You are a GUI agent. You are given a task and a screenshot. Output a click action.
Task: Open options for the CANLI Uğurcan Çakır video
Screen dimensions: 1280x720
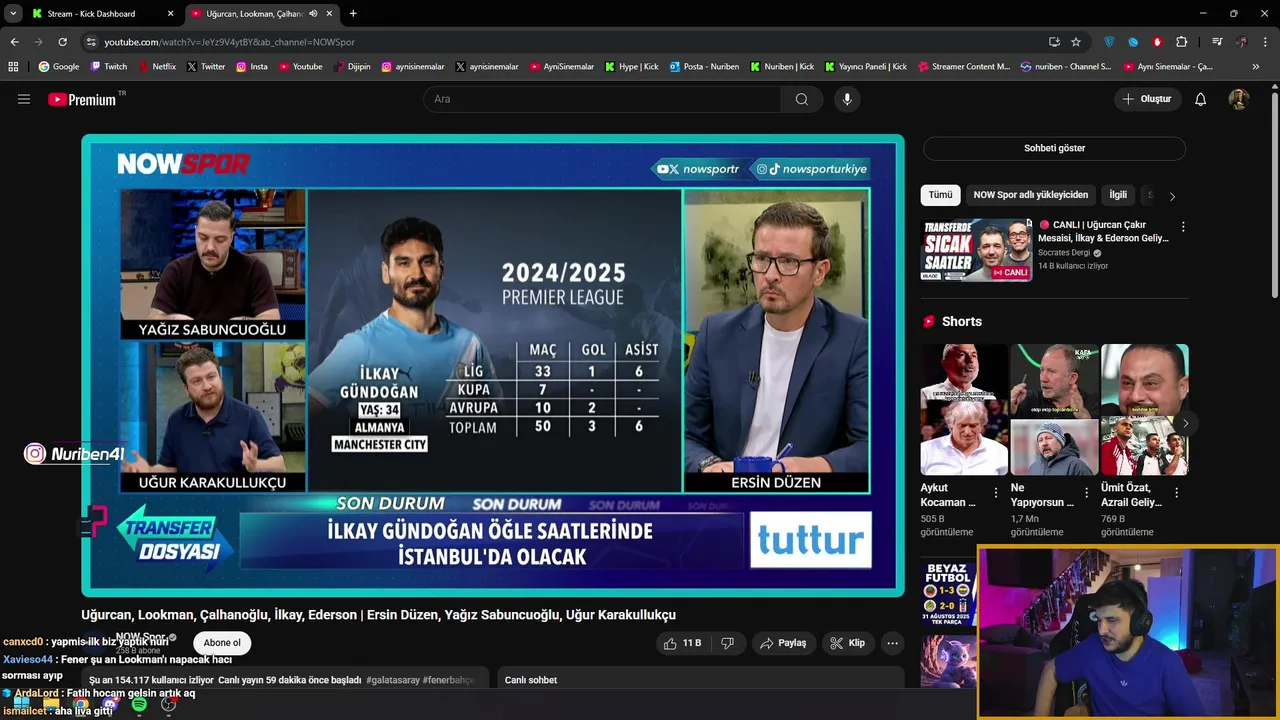(x=1183, y=227)
